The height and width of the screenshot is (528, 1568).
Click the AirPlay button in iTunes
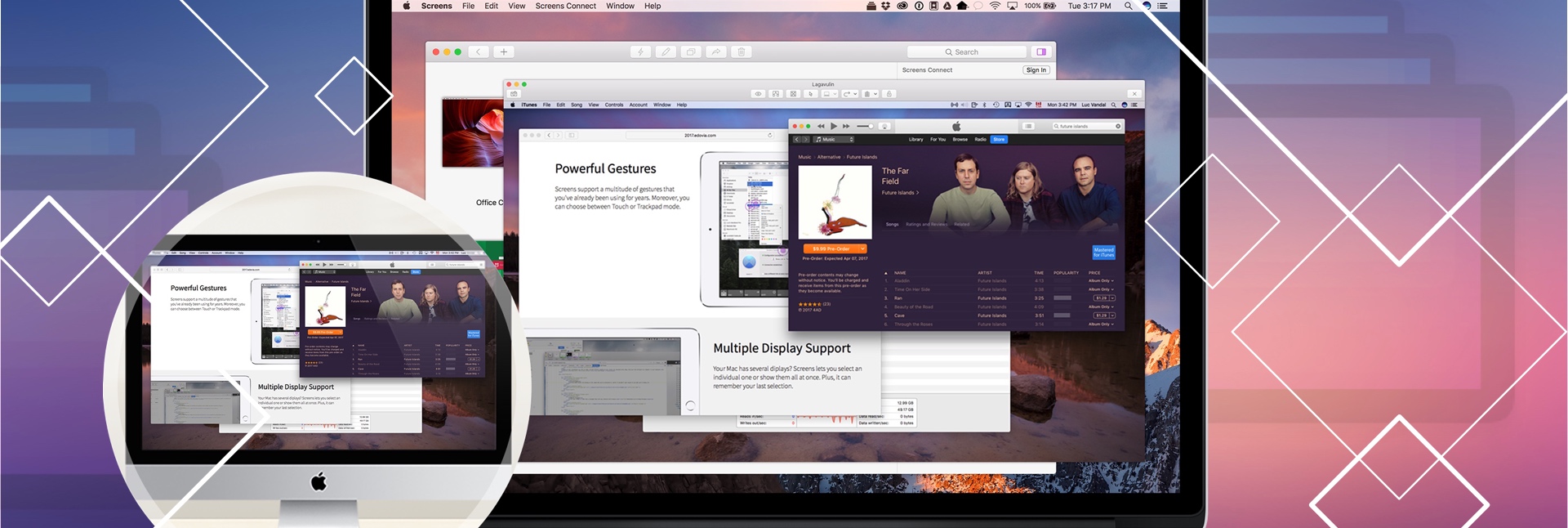point(884,126)
